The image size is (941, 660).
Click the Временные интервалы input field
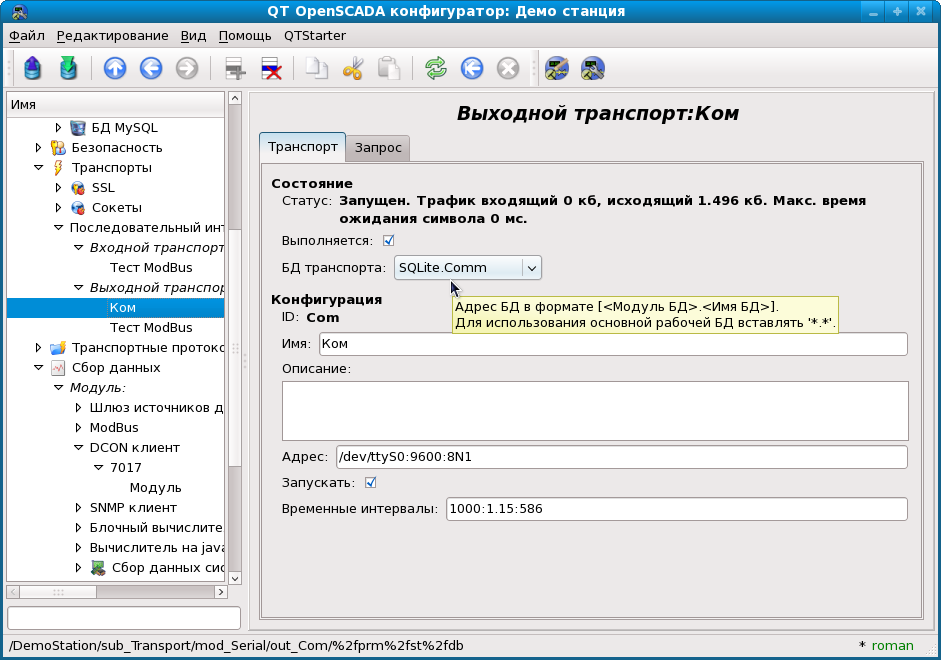[x=675, y=509]
